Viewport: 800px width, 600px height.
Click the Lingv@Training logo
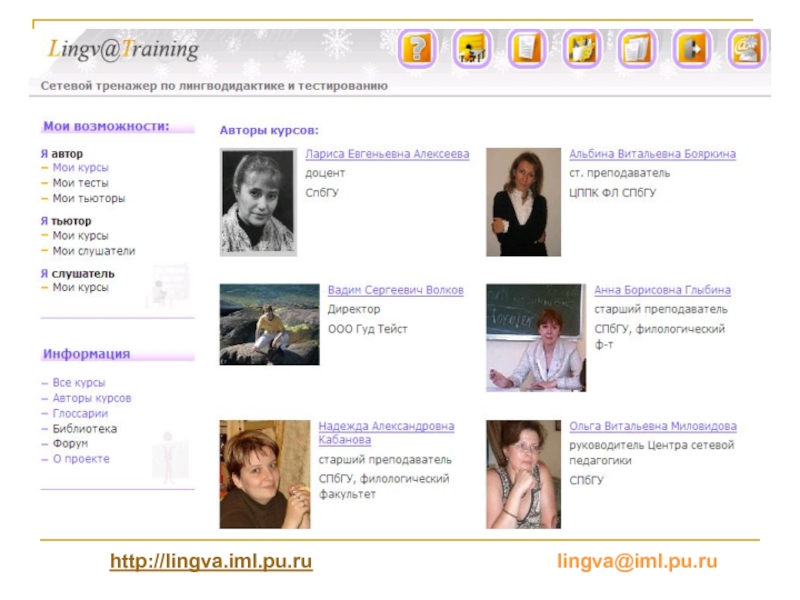[x=123, y=50]
